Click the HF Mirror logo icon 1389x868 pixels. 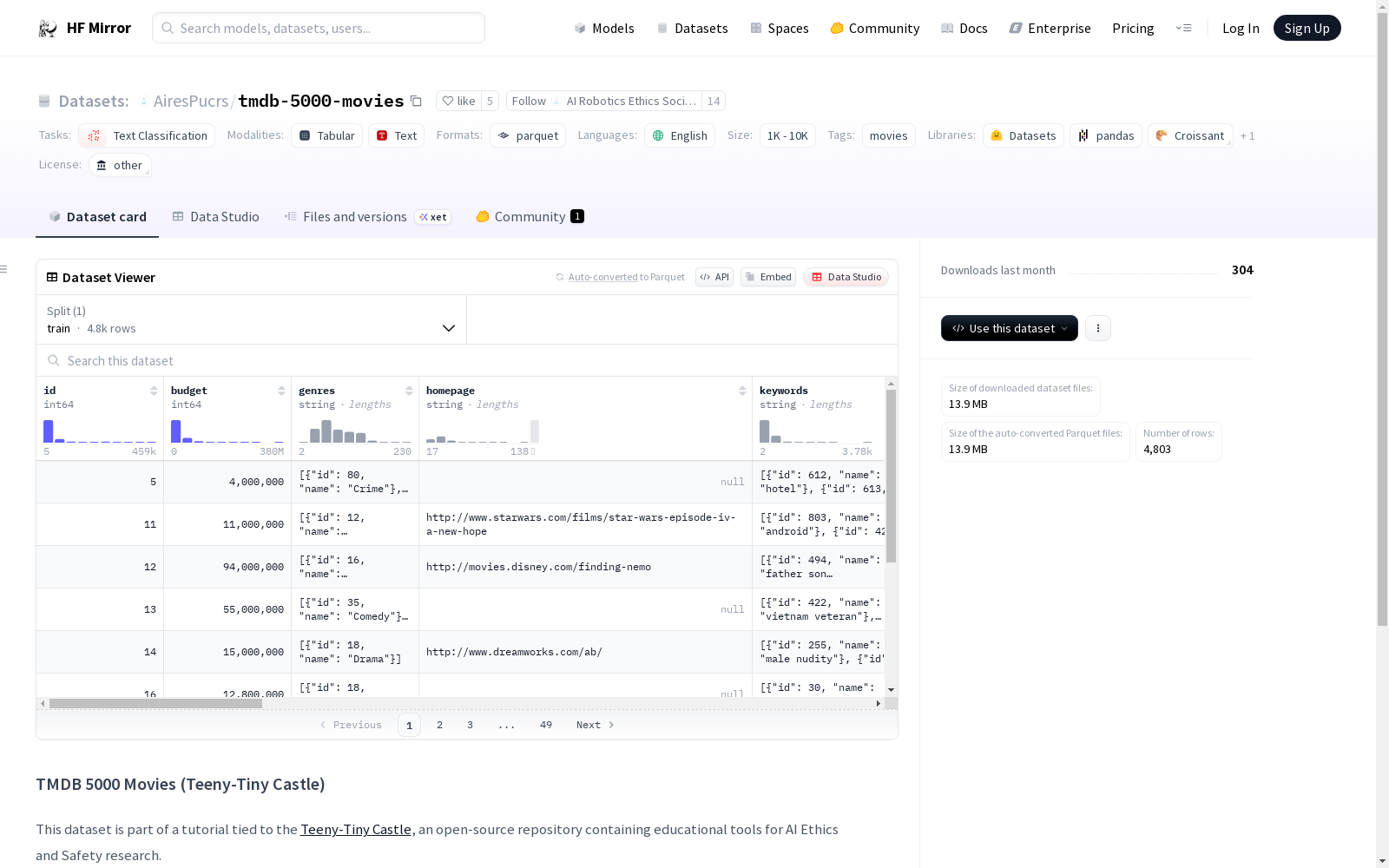(x=48, y=29)
